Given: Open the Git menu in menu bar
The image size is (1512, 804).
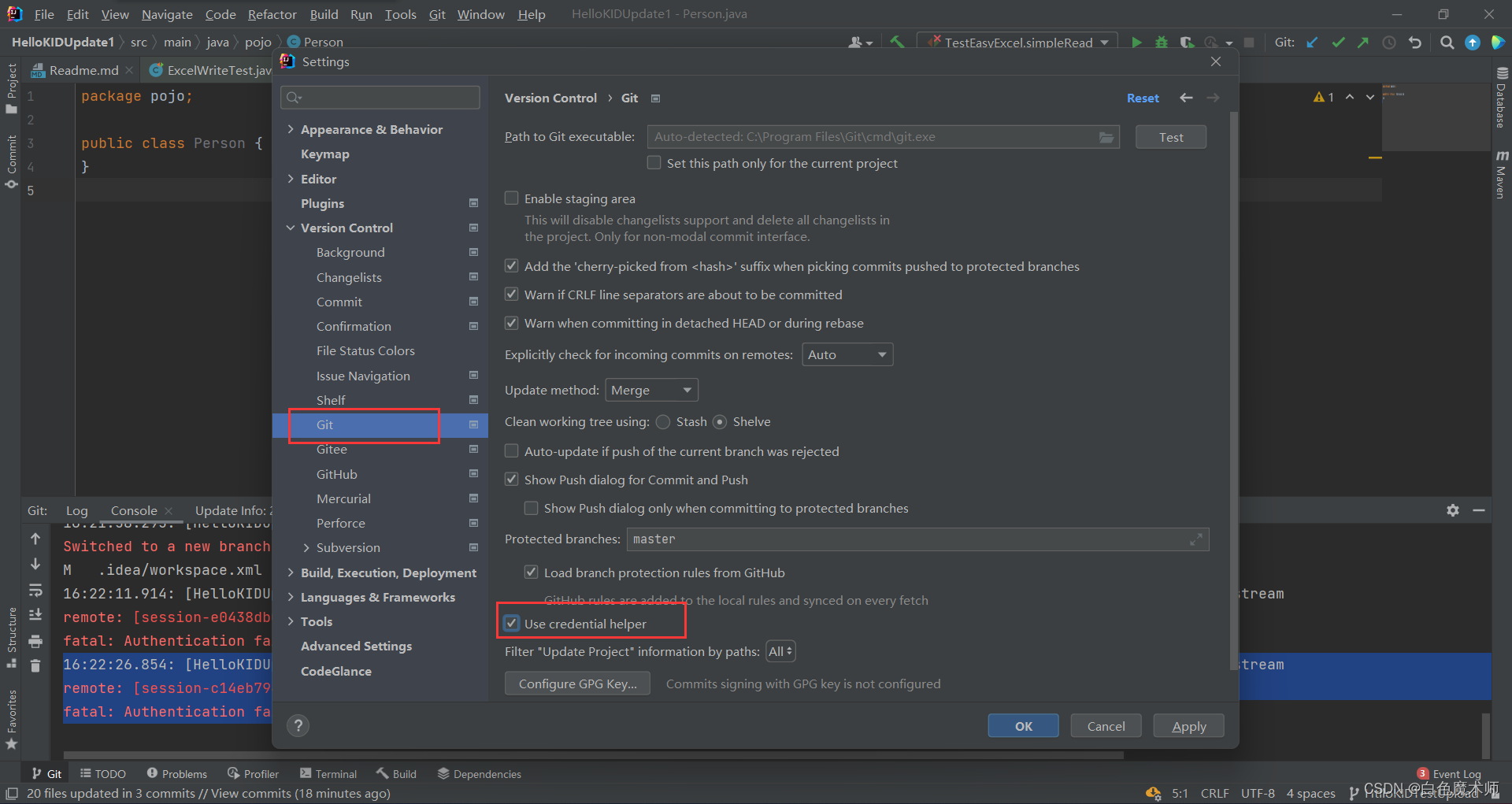Looking at the screenshot, I should point(437,14).
